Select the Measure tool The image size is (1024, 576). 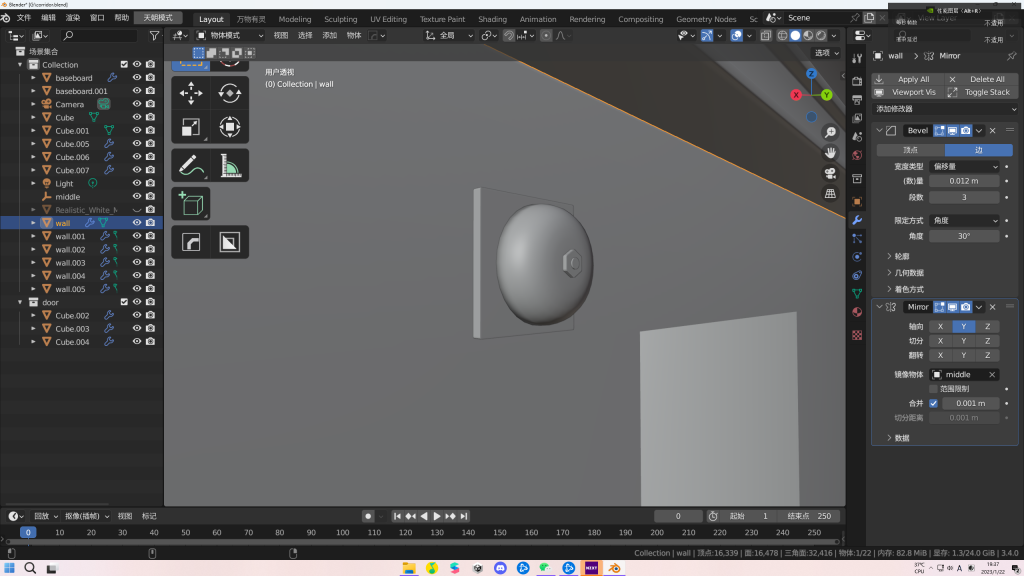point(229,165)
